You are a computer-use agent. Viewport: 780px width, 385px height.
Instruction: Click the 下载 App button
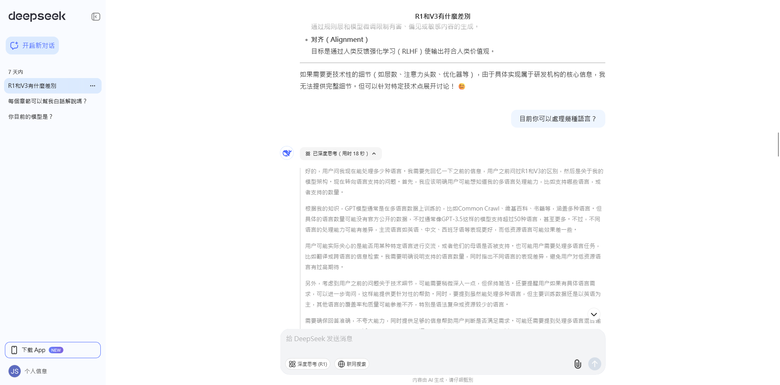(x=53, y=350)
